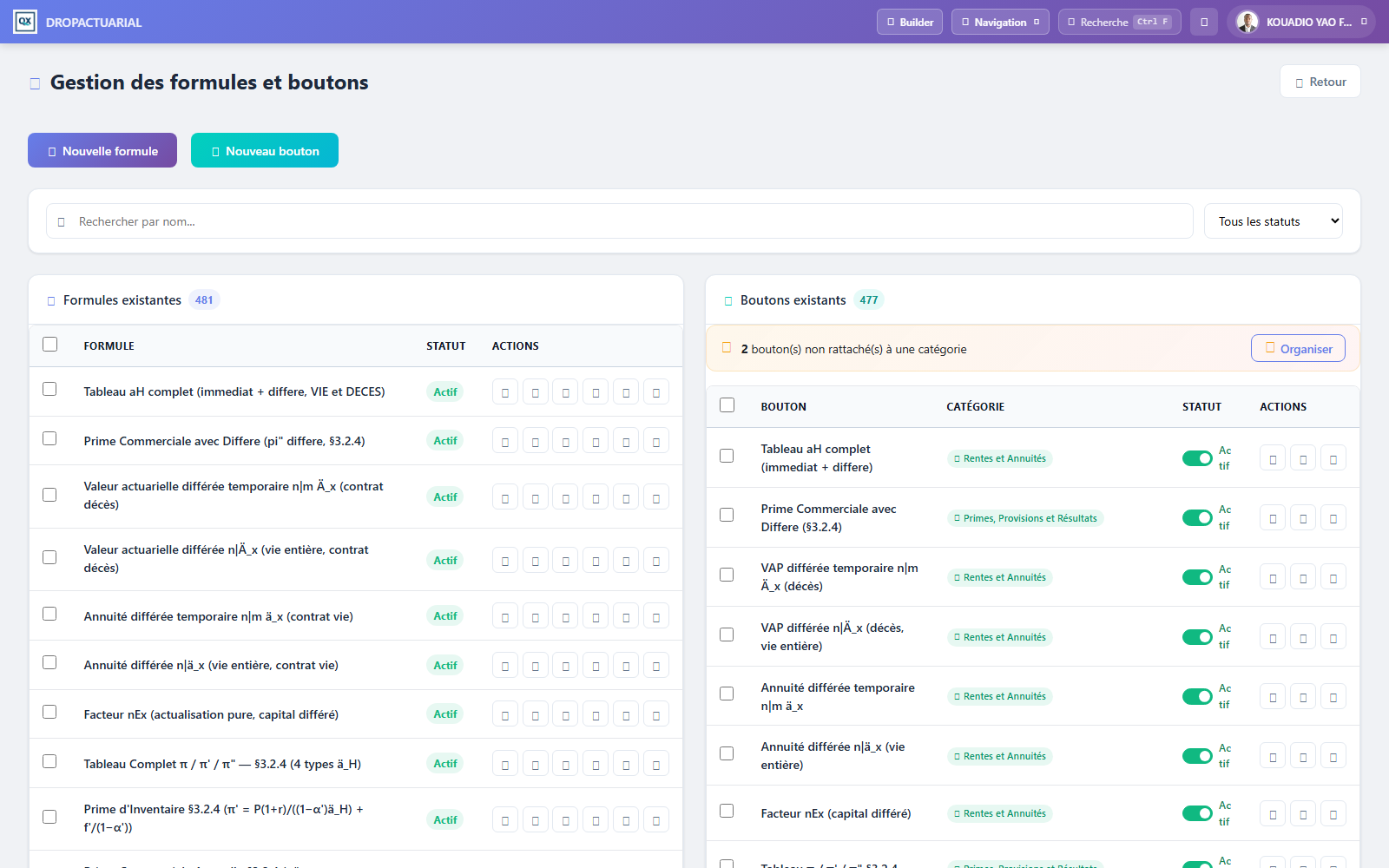Click the third action icon for Prime Commerciale avec Differe formula
Image resolution: width=1389 pixels, height=868 pixels.
pos(565,441)
